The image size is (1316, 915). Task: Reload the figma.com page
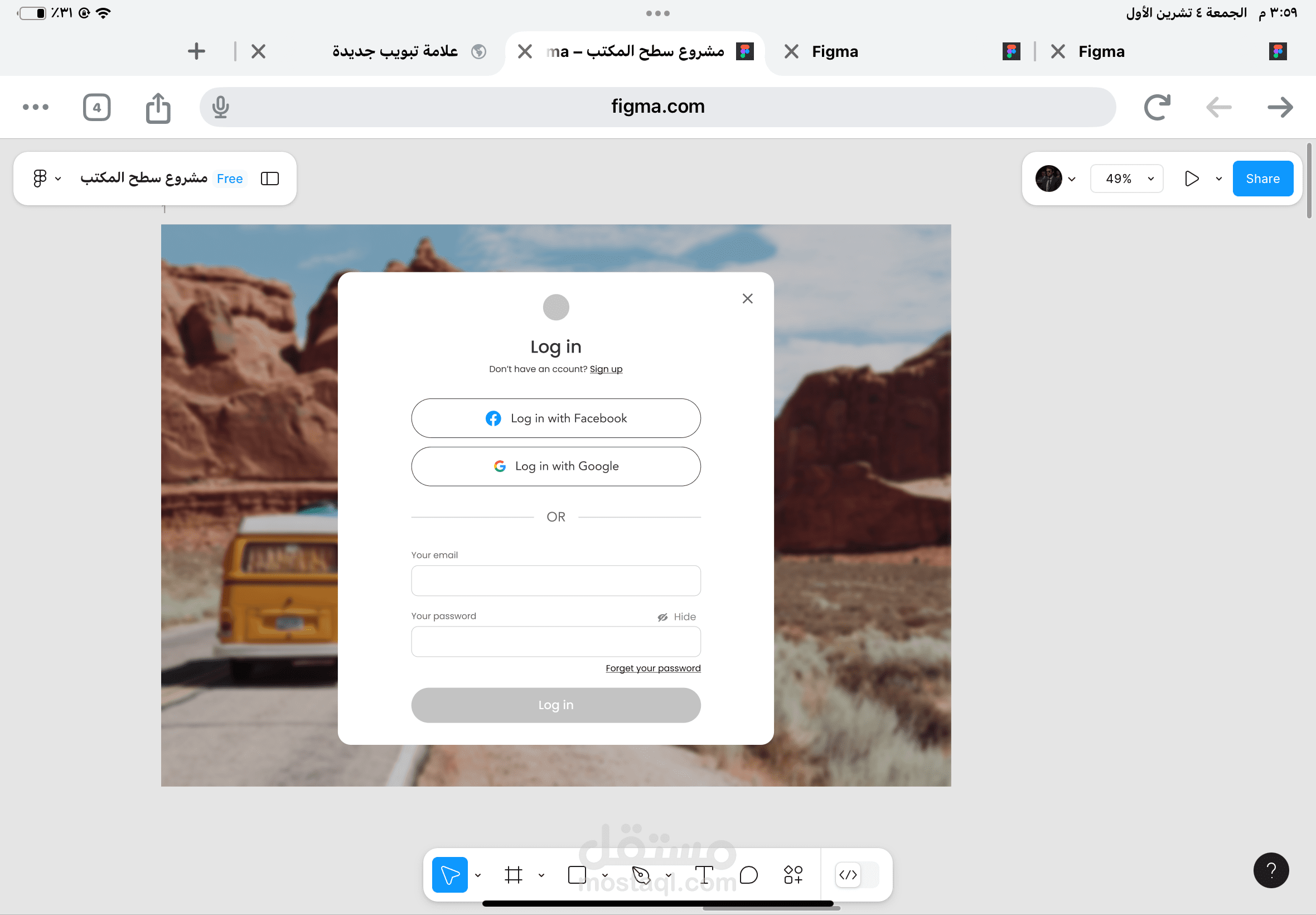[1157, 107]
